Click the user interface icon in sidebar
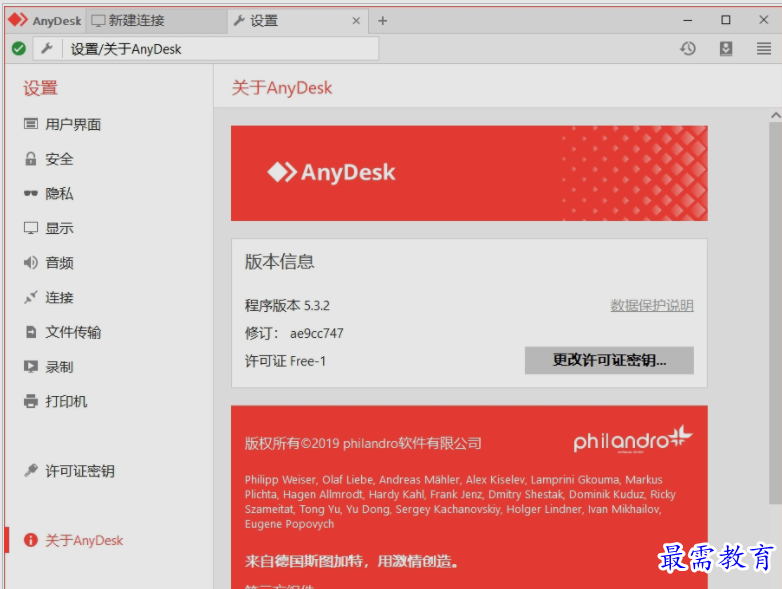Screen dimensions: 782x589 pos(30,124)
